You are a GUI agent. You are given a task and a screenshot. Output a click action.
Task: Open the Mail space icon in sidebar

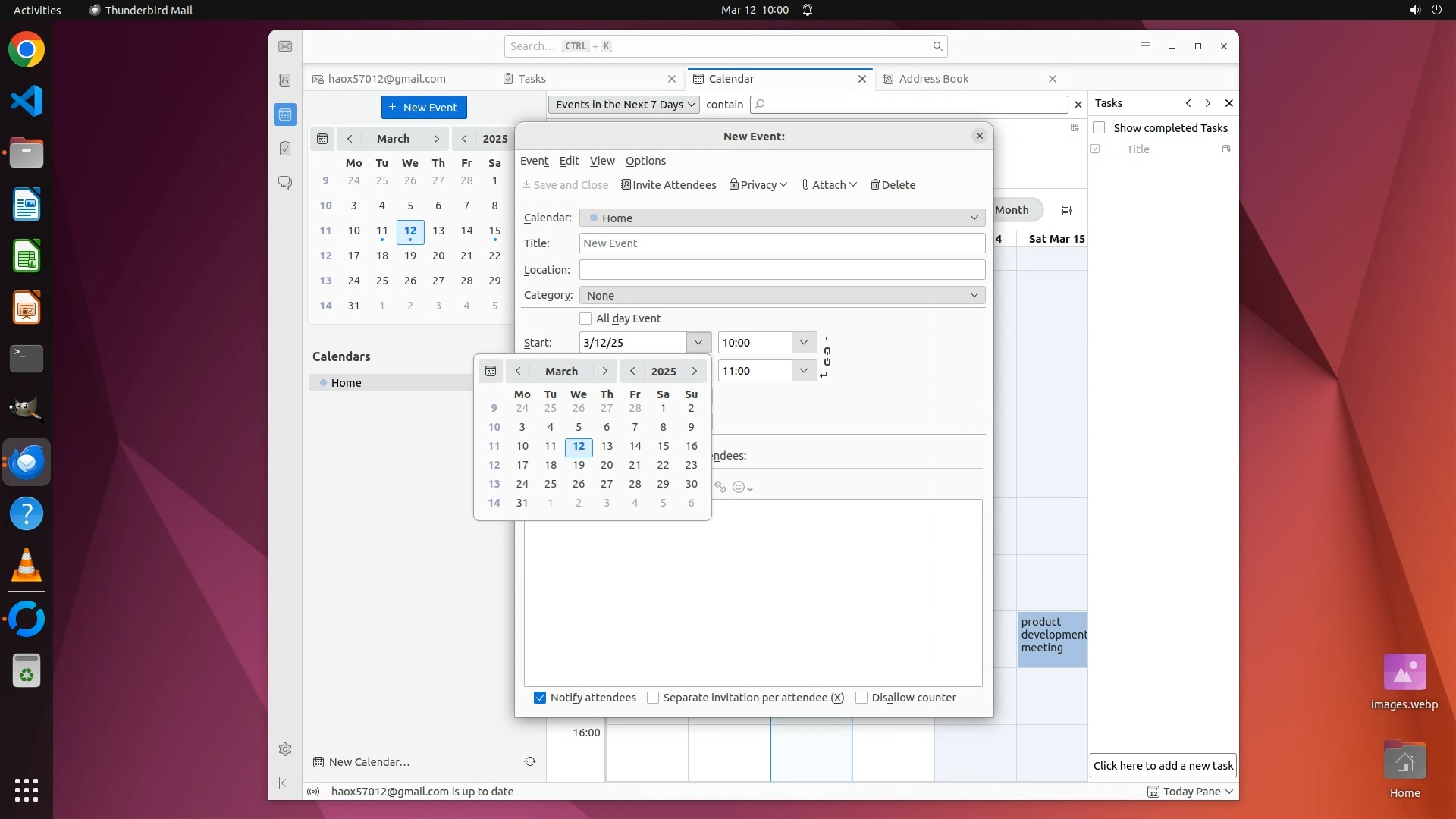(285, 46)
